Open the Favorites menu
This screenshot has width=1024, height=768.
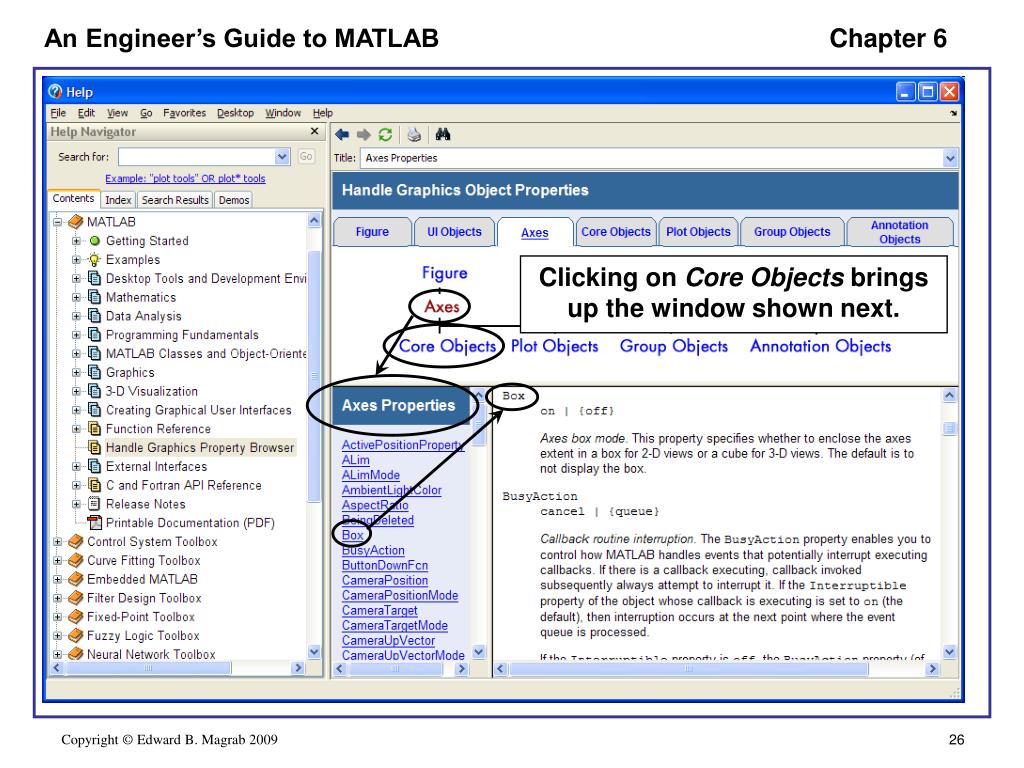(184, 113)
